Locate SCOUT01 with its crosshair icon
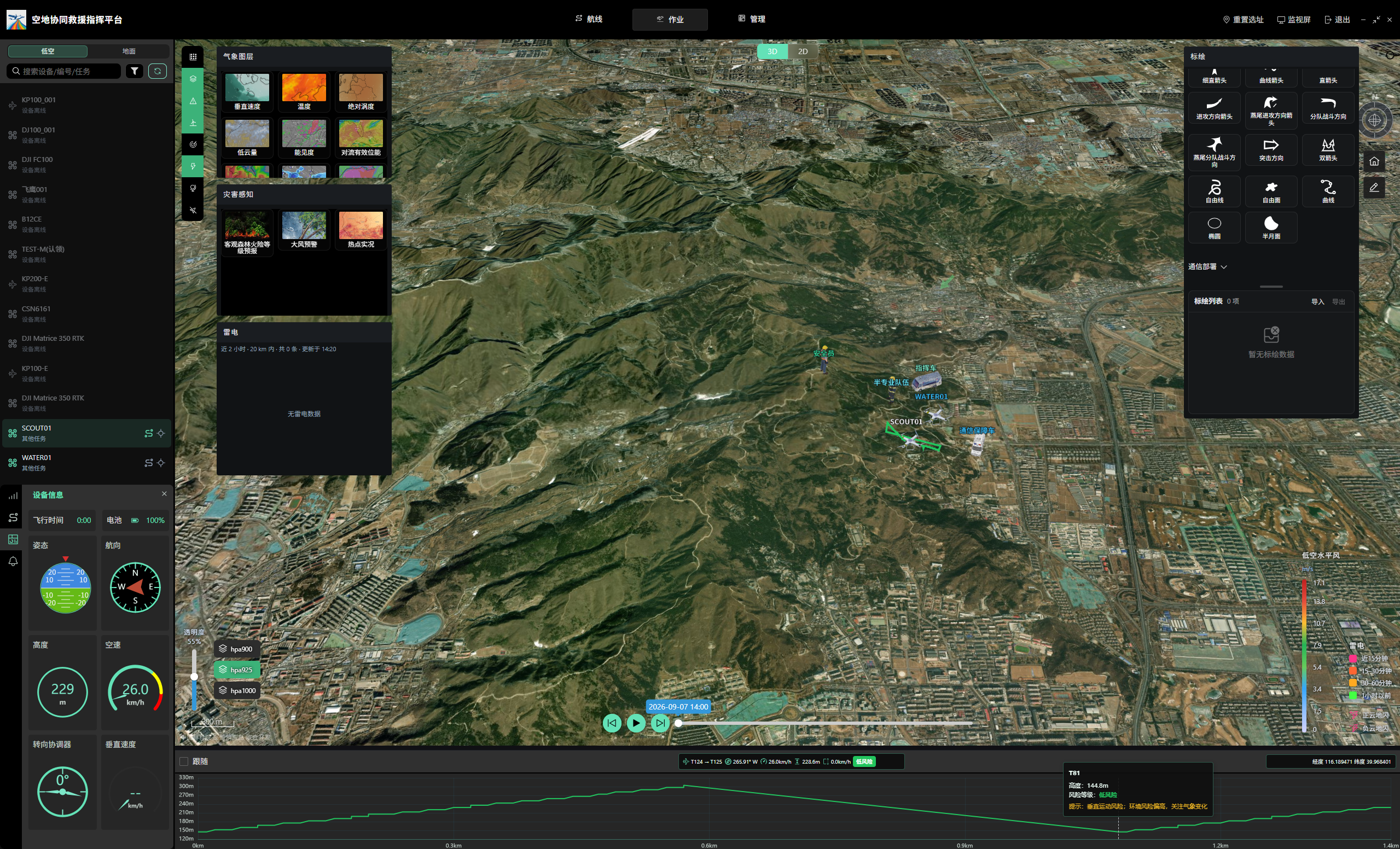Screen dimensions: 1400x849 (x=161, y=433)
